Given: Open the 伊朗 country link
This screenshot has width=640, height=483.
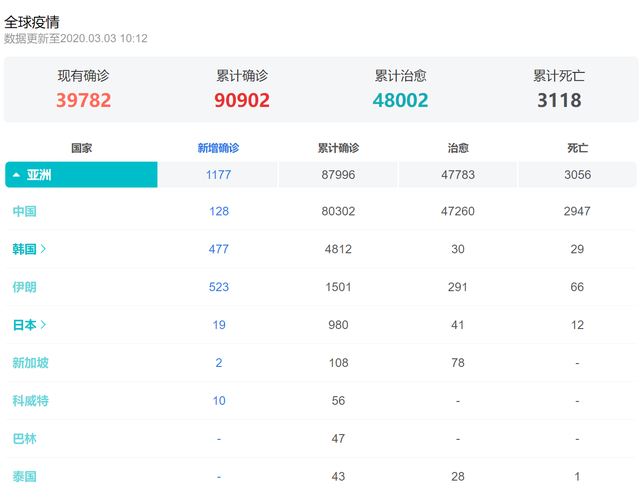Looking at the screenshot, I should [24, 287].
